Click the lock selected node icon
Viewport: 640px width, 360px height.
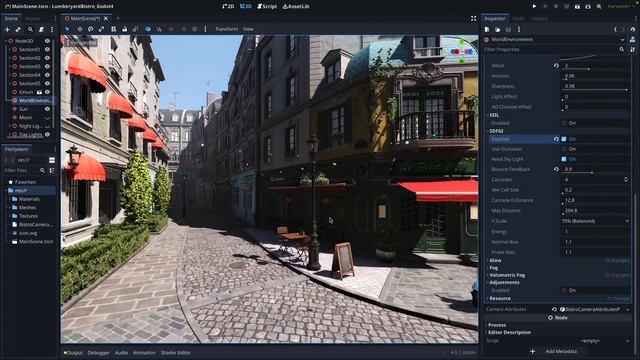tap(124, 29)
